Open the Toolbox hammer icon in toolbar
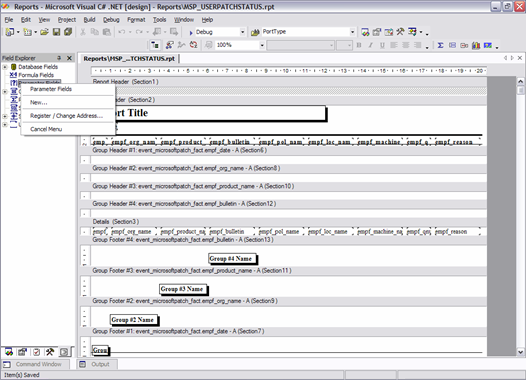 coord(400,32)
